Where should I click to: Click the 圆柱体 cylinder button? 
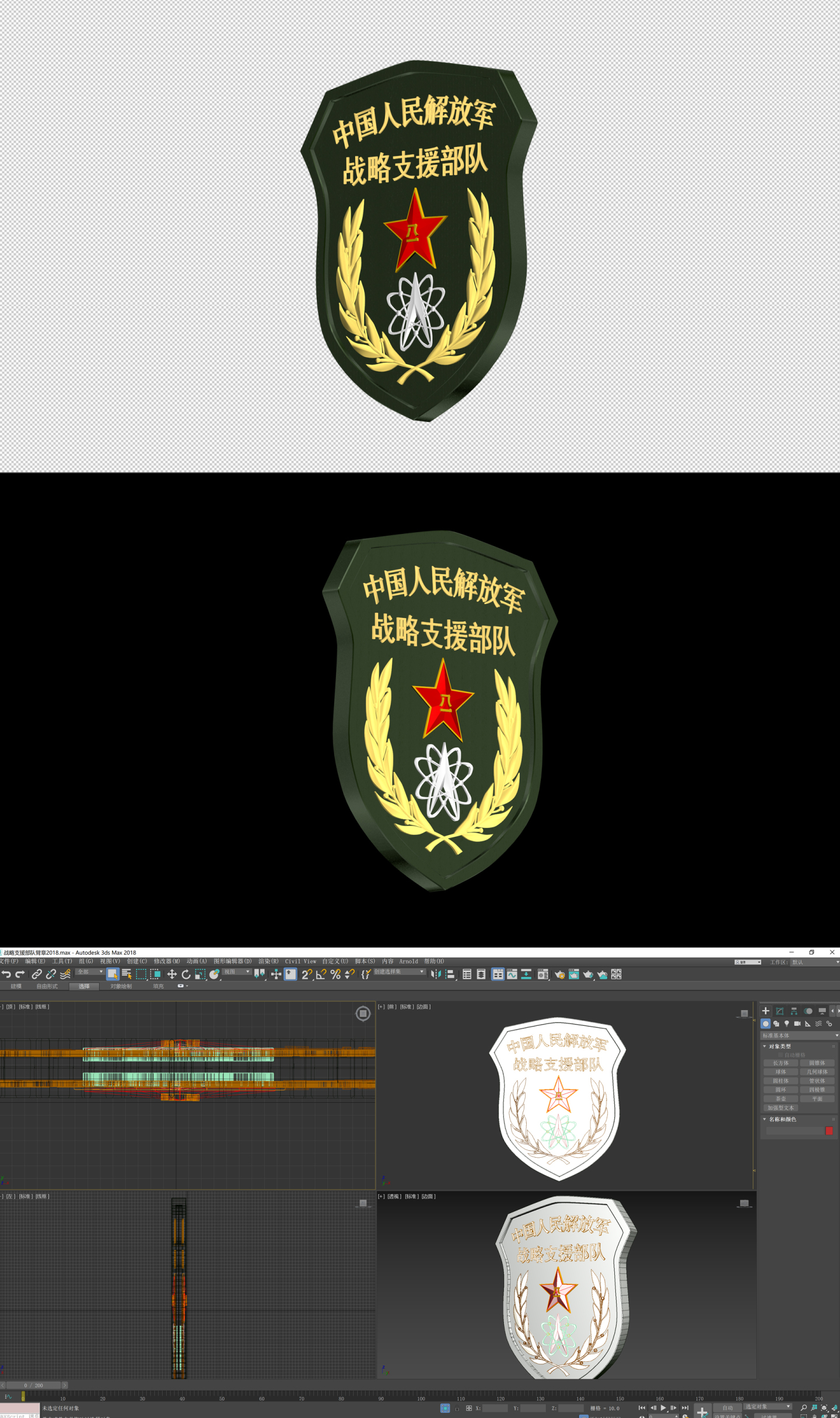tap(780, 1081)
